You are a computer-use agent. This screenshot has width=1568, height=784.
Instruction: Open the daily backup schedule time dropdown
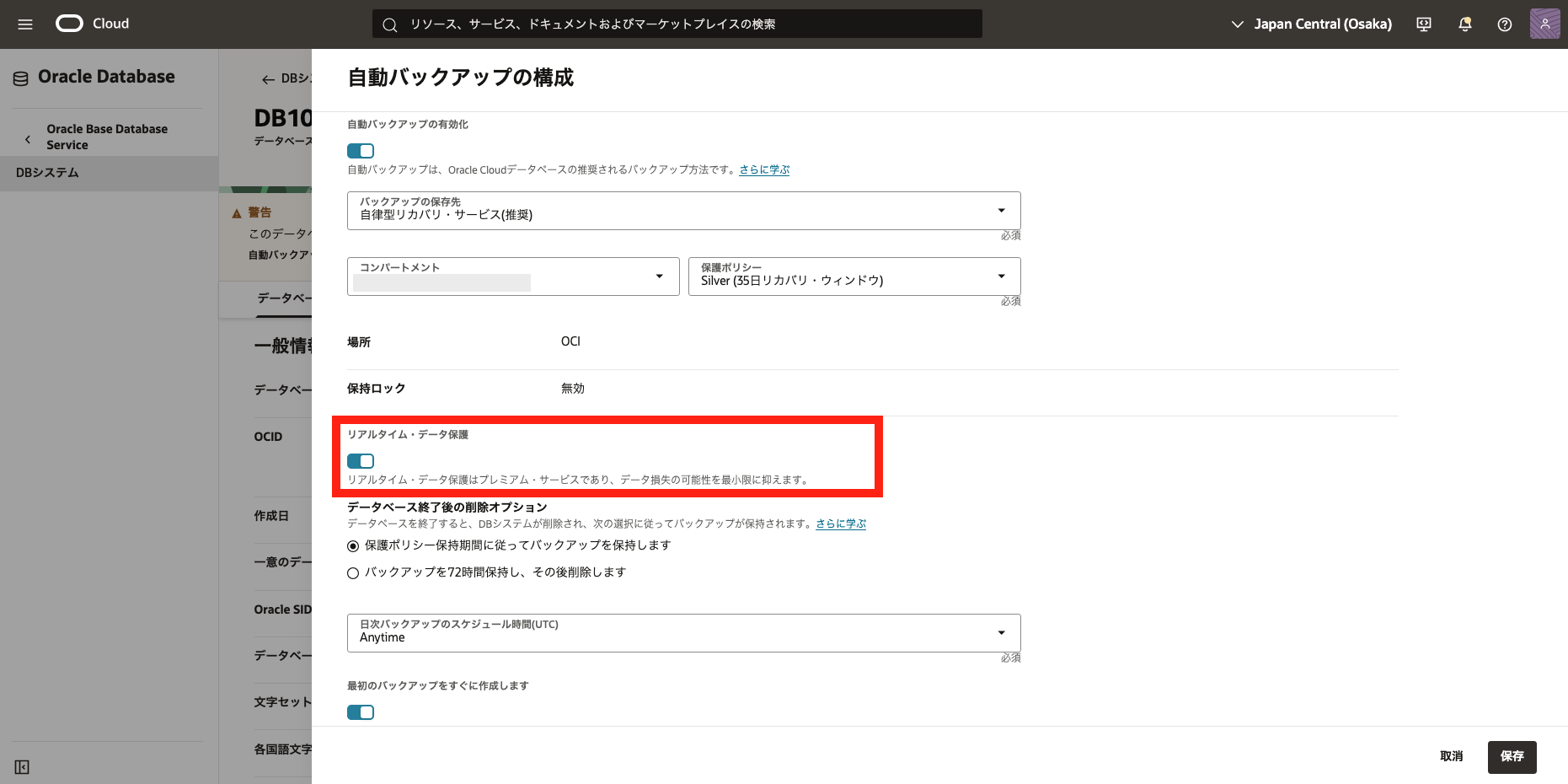point(683,633)
